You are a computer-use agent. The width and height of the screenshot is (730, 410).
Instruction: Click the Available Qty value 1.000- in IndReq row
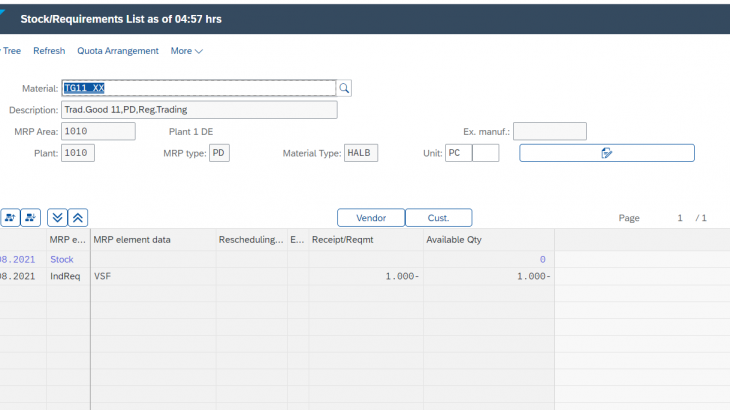coord(489,276)
